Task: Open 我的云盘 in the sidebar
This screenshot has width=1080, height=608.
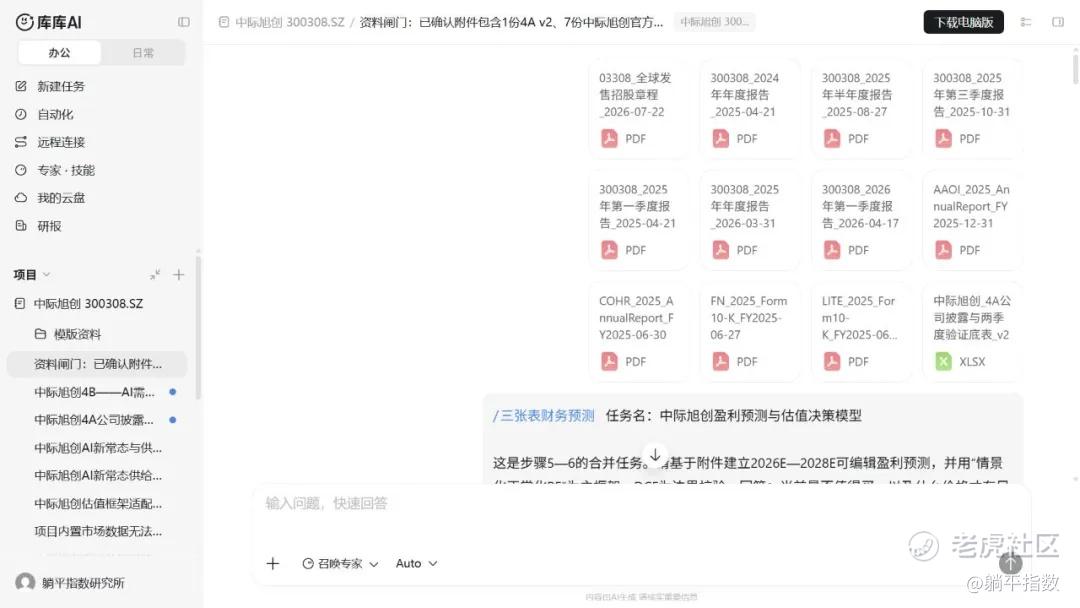Action: pyautogui.click(x=61, y=198)
